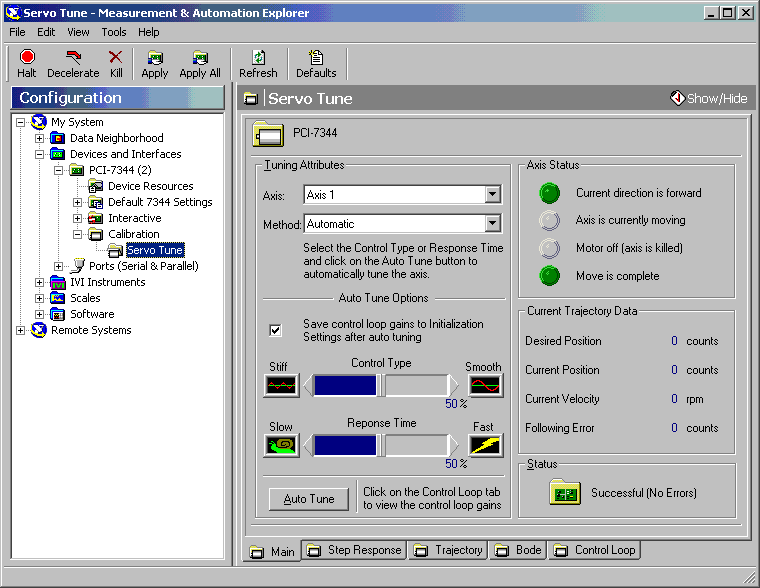Open the Method dropdown list
Screen dimensions: 760x588
(x=492, y=224)
